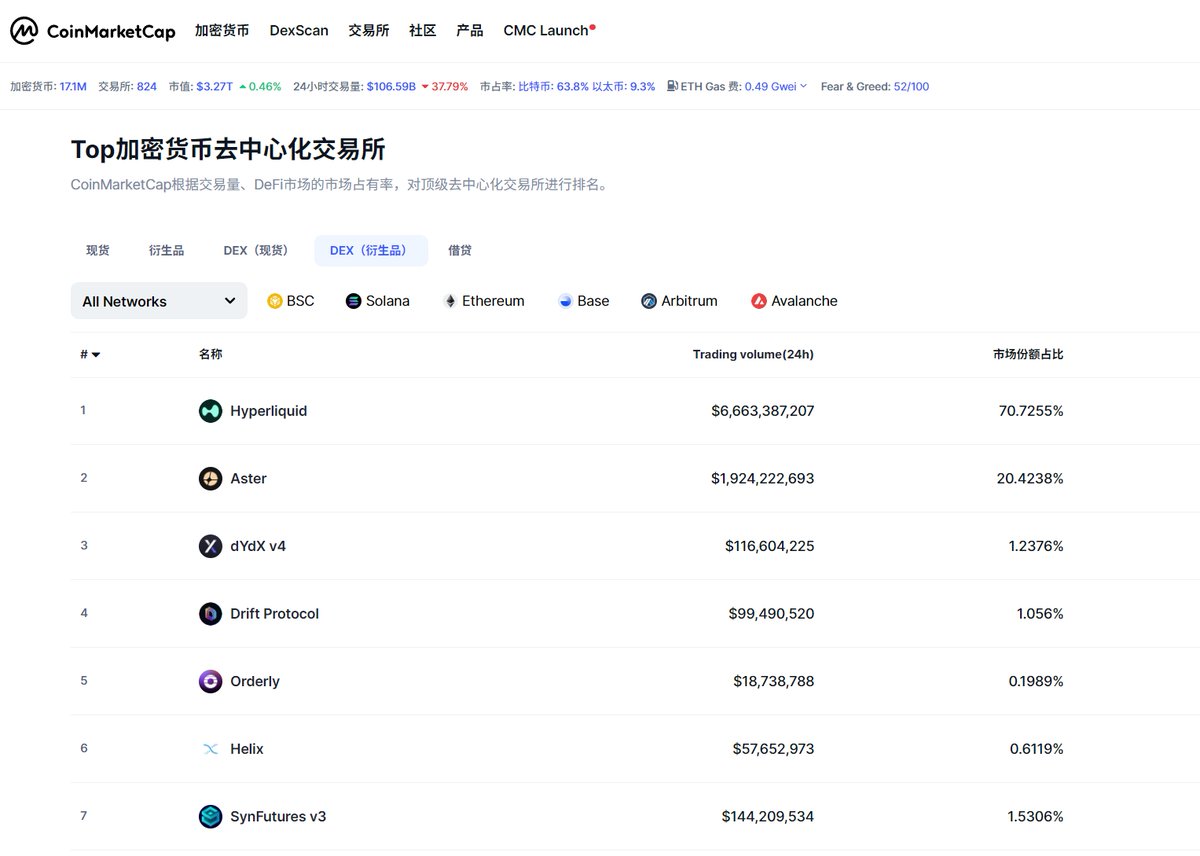Click dYdX v4 volume $116,604,225
The image size is (1200, 856).
coord(770,546)
